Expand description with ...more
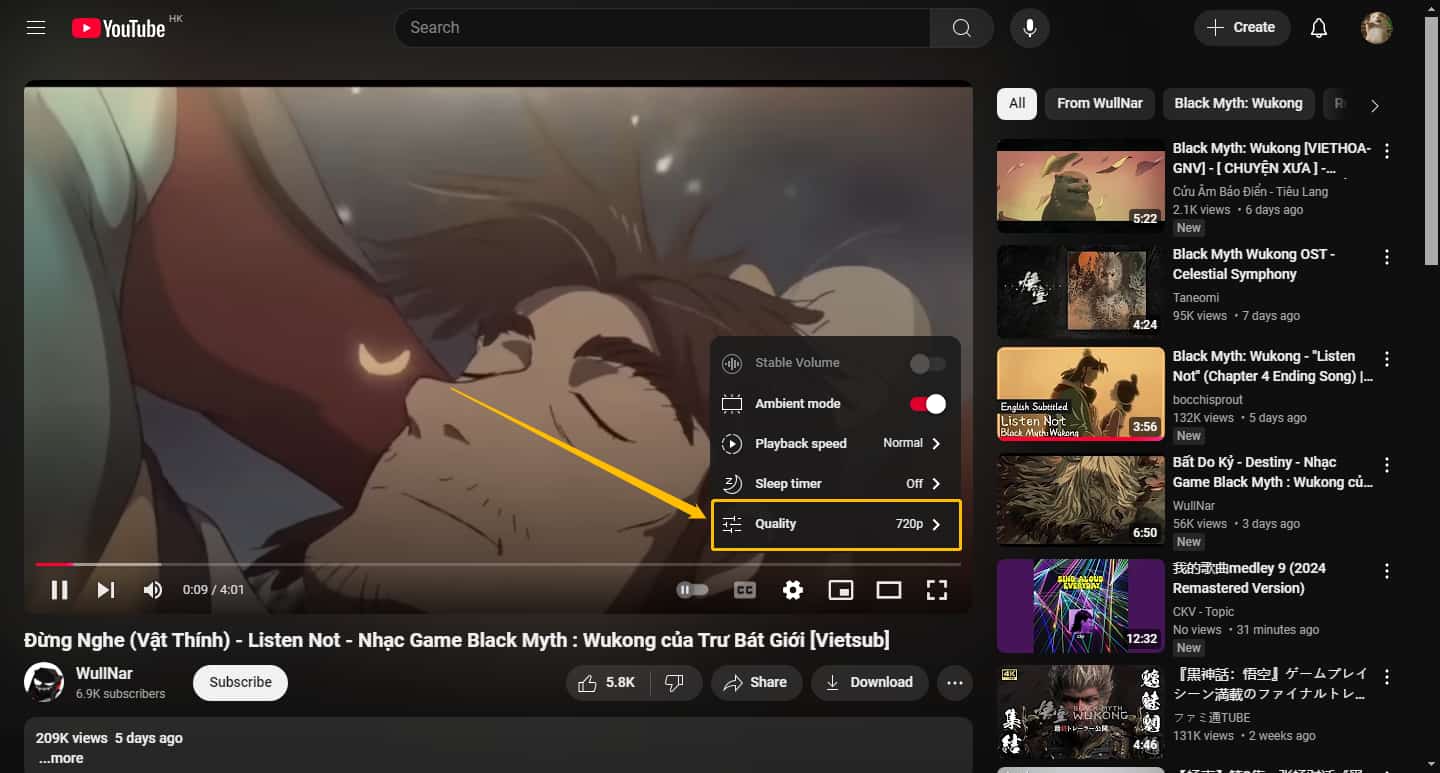The height and width of the screenshot is (773, 1440). click(61, 758)
